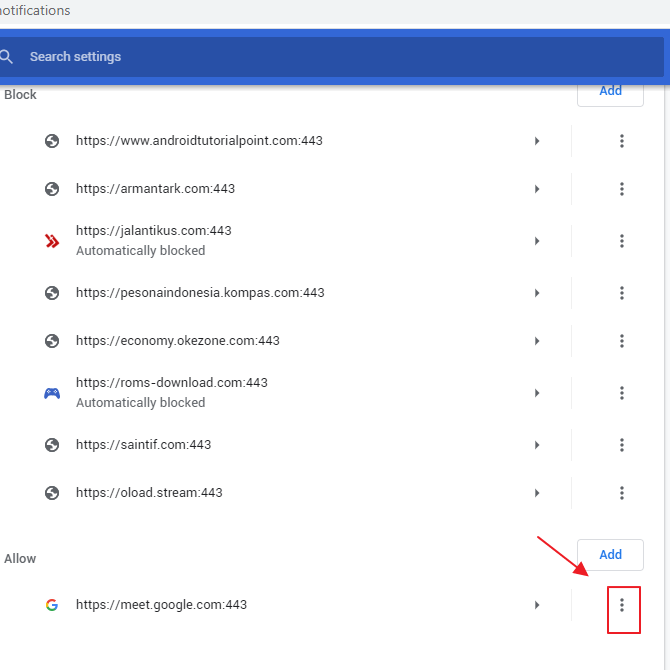This screenshot has height=670, width=670.
Task: Open three-dot menu for economy.okezone.com
Action: point(621,341)
